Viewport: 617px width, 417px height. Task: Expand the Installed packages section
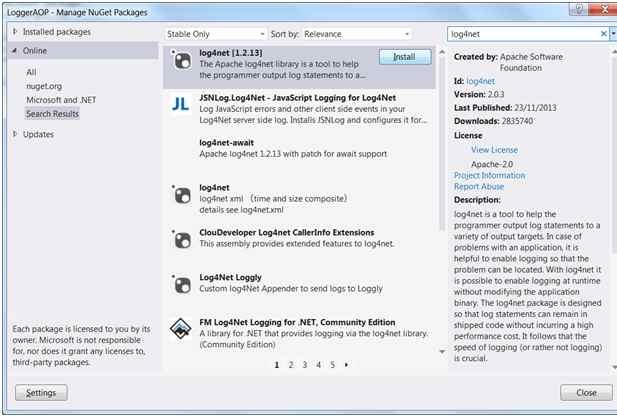[x=15, y=31]
